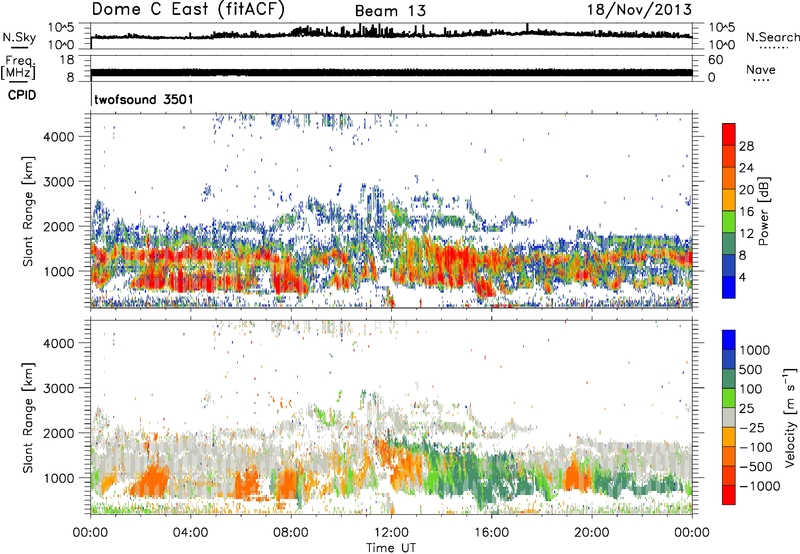This screenshot has height=554, width=800.
Task: Pick the below-4 dB bright blue power swatch
Action: (x=729, y=287)
